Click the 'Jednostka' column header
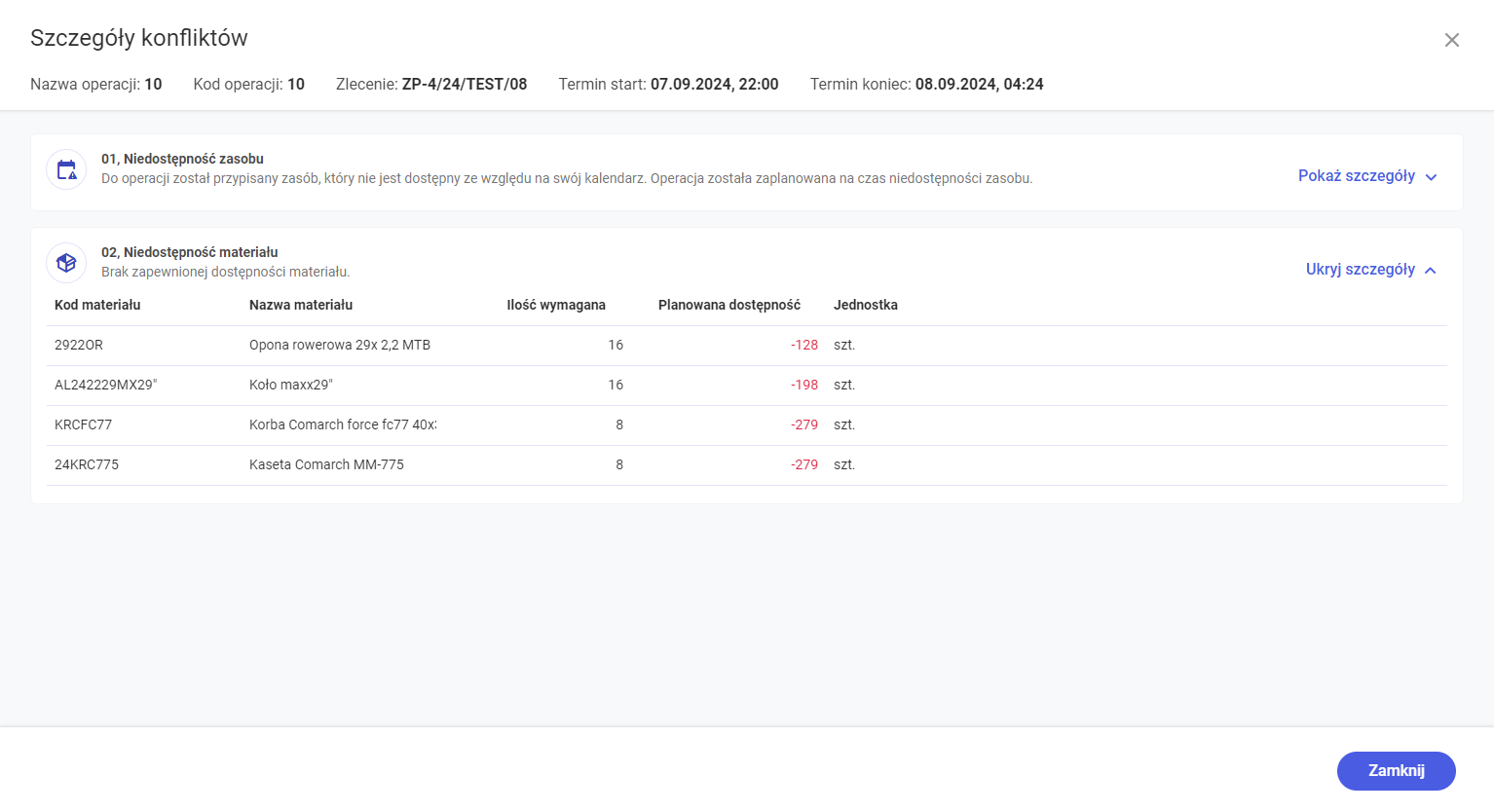Screen dimensions: 1494x812 866,305
